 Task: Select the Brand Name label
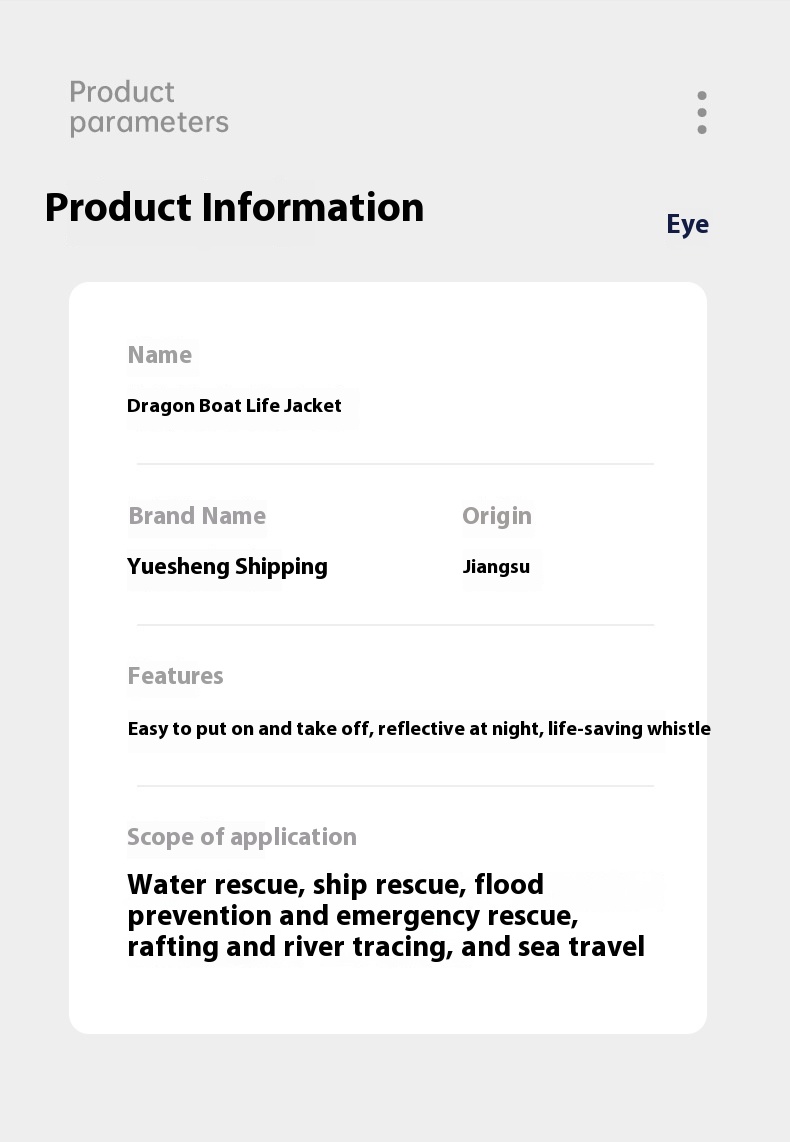tap(197, 516)
